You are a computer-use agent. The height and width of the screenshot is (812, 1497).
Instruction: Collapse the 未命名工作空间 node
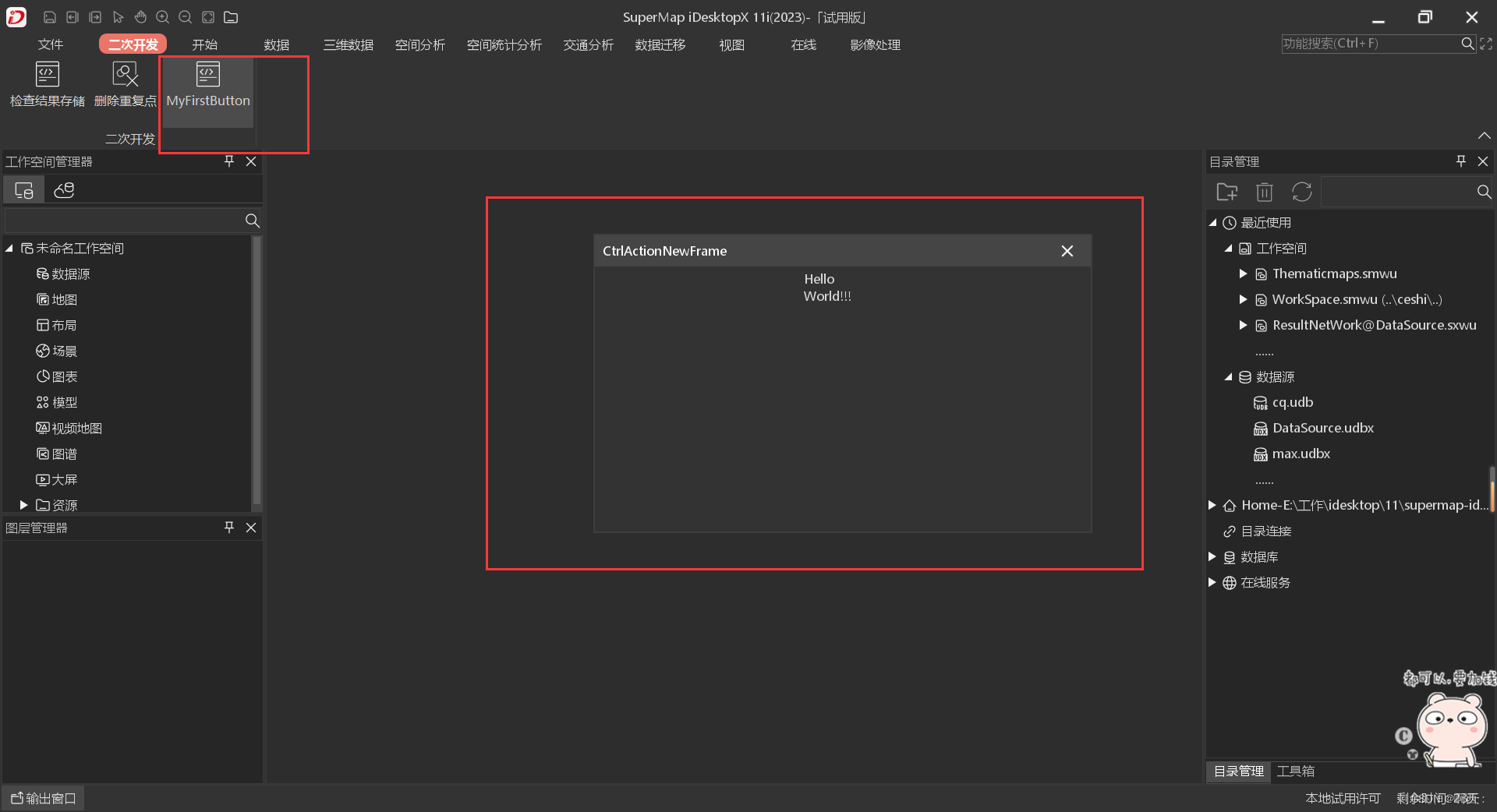coord(9,248)
